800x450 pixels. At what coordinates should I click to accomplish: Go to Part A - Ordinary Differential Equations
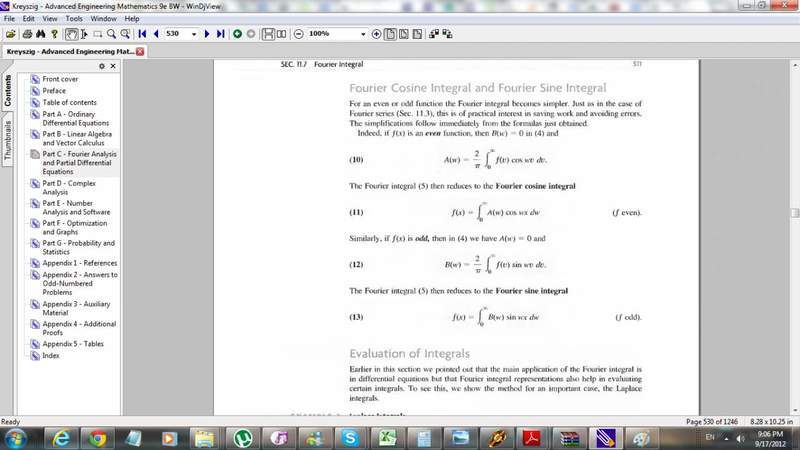(76, 118)
